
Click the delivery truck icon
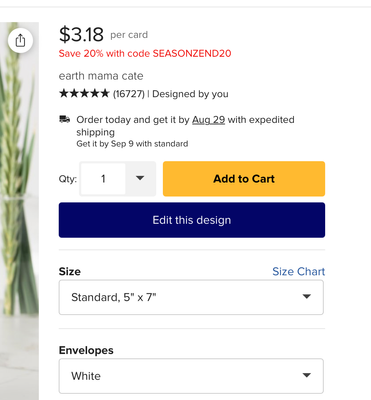pos(64,119)
